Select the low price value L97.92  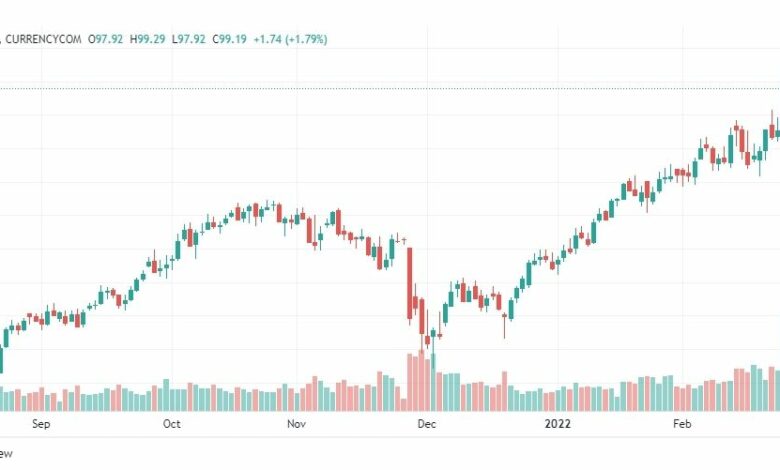point(189,39)
